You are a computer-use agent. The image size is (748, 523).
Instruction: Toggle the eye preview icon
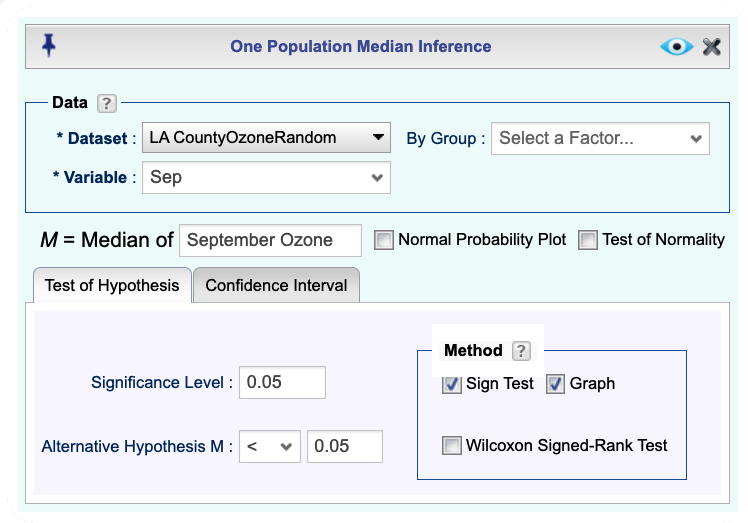(676, 47)
